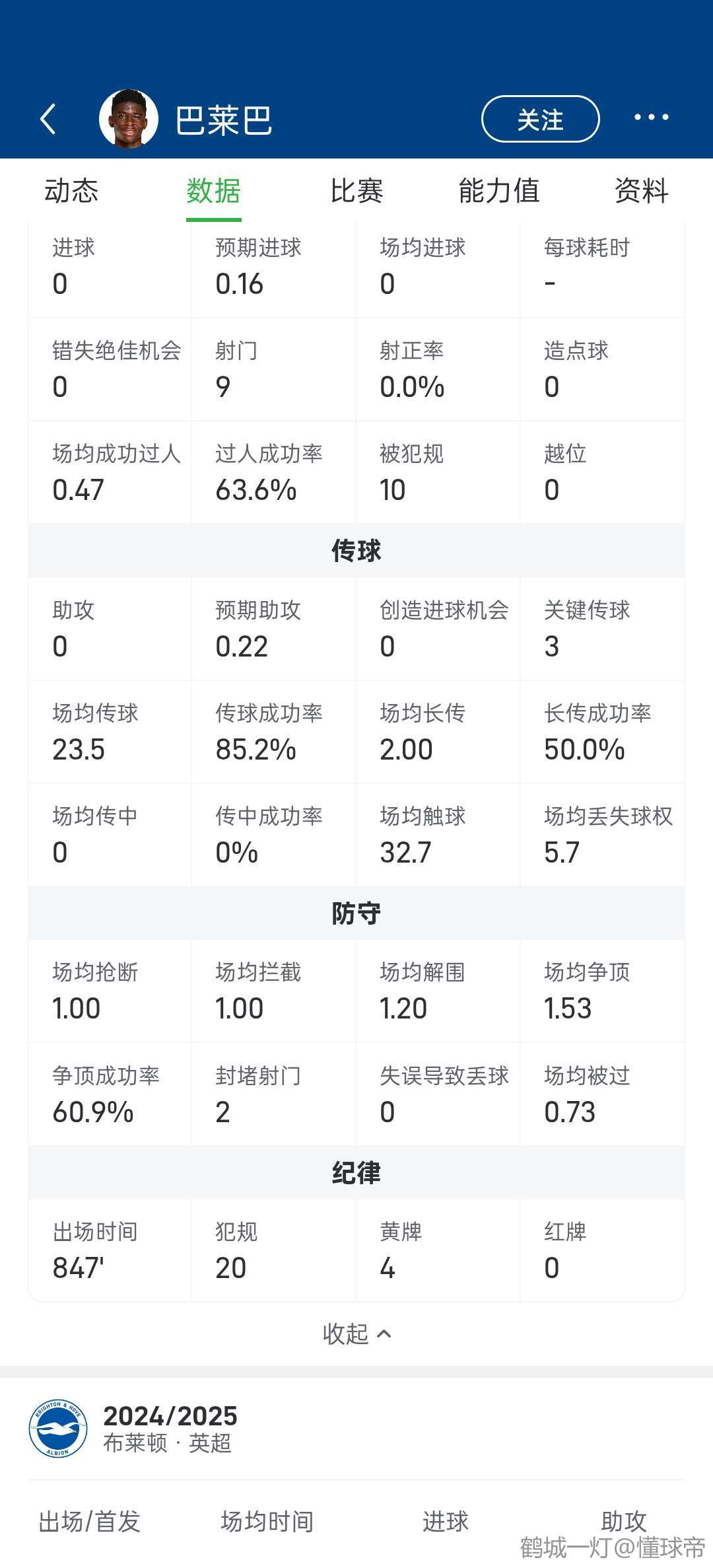This screenshot has width=713, height=1568.
Task: Select the 数据 tab
Action: tap(213, 191)
